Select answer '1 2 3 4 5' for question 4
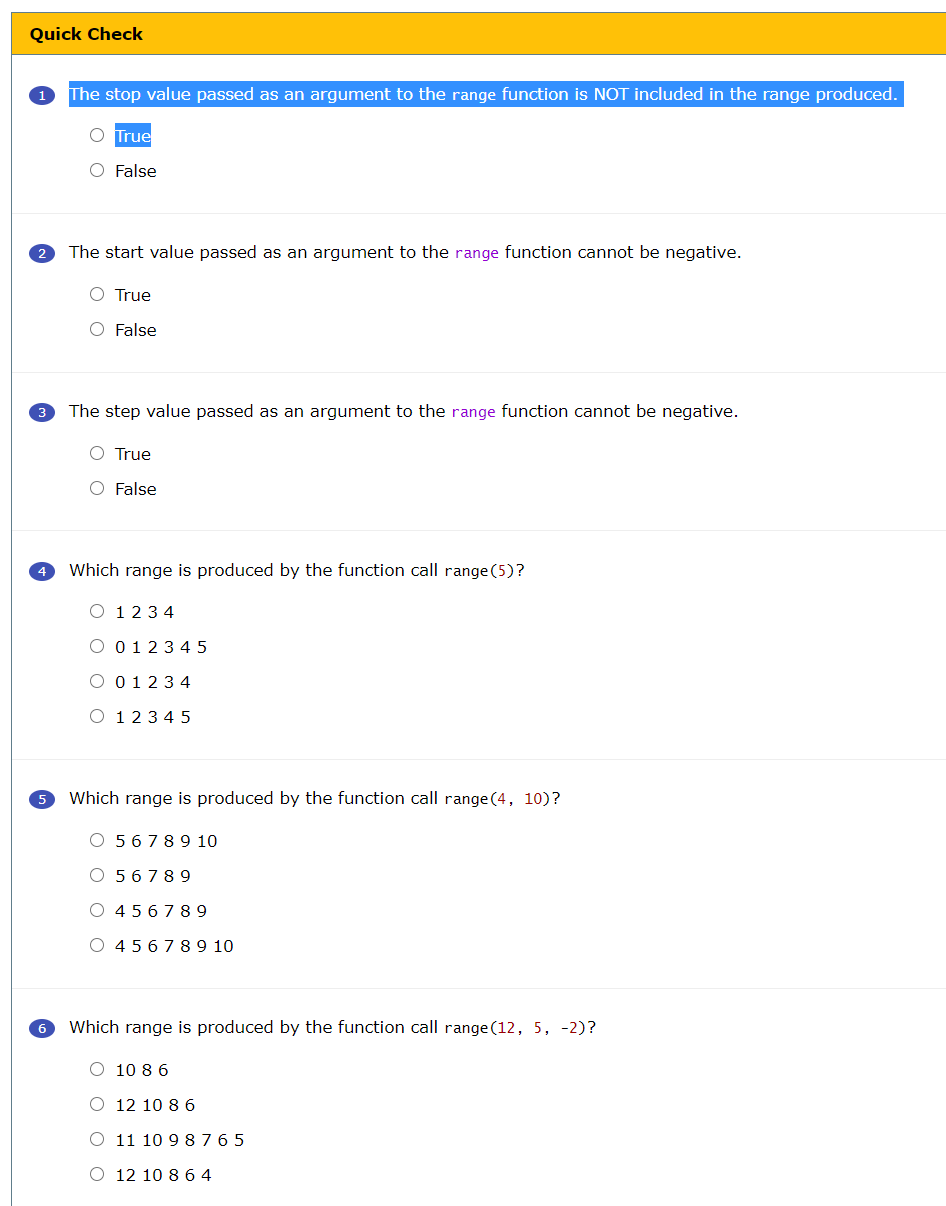 coord(96,716)
